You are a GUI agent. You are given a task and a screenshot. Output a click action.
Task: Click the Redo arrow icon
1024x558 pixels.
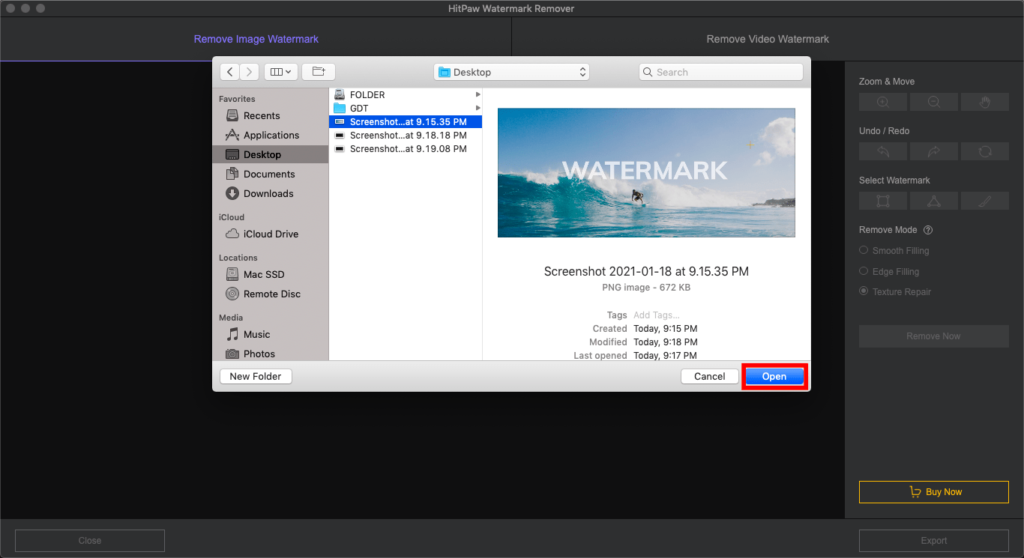[x=934, y=152]
